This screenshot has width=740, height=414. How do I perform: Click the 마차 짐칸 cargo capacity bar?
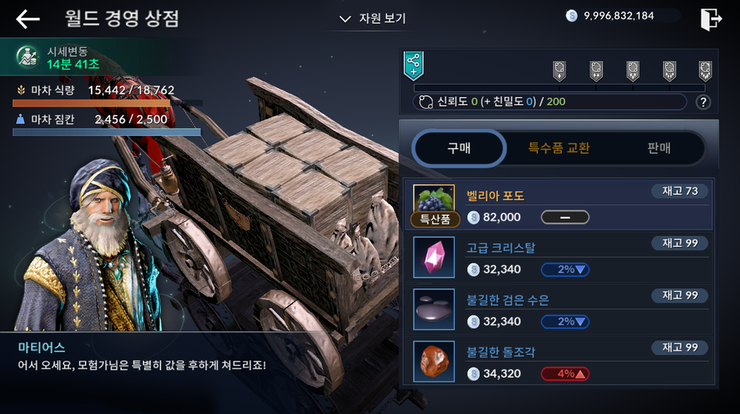(x=107, y=132)
